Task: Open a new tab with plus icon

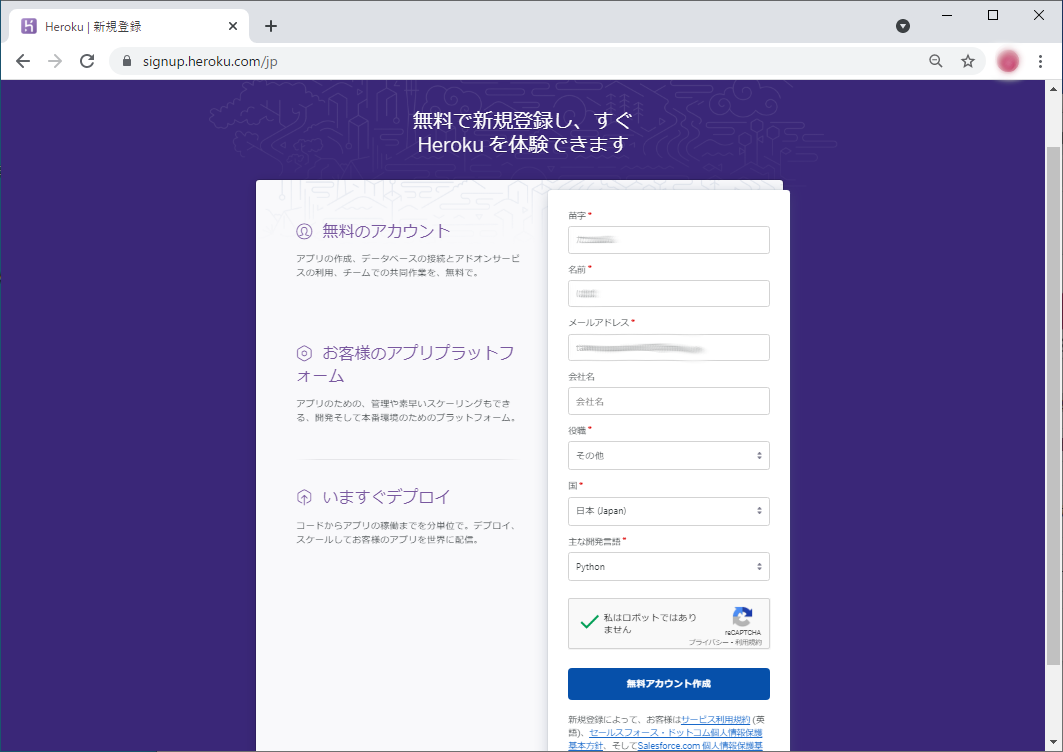Action: pyautogui.click(x=271, y=26)
